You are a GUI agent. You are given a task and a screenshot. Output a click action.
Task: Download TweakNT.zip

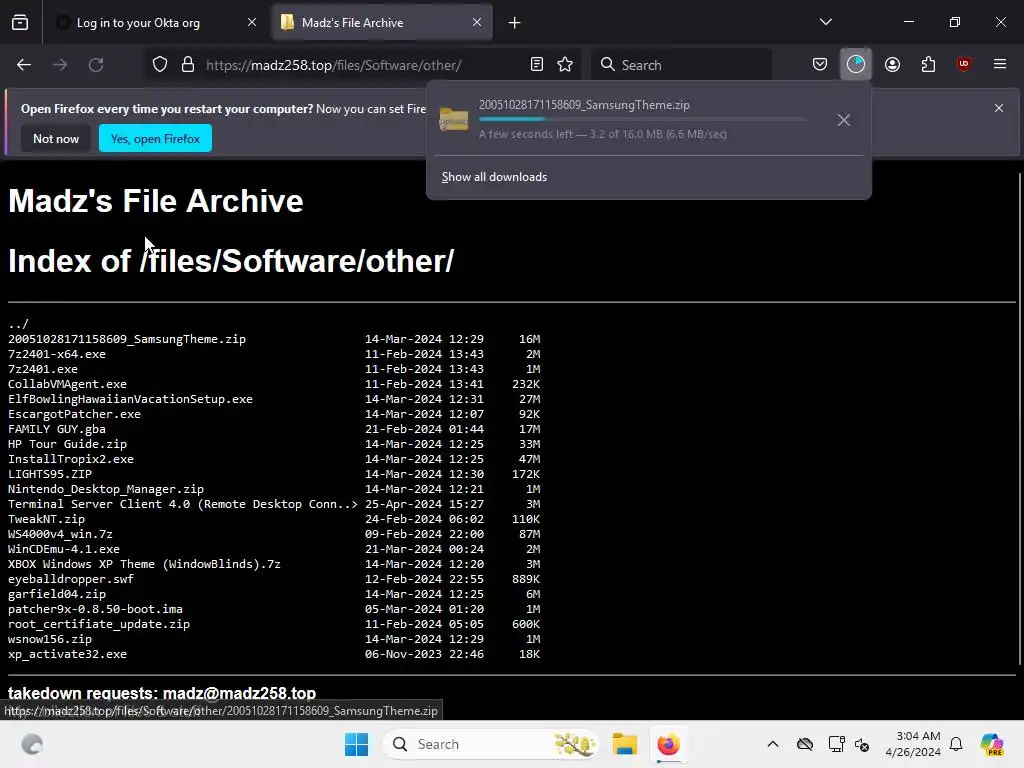pos(46,519)
